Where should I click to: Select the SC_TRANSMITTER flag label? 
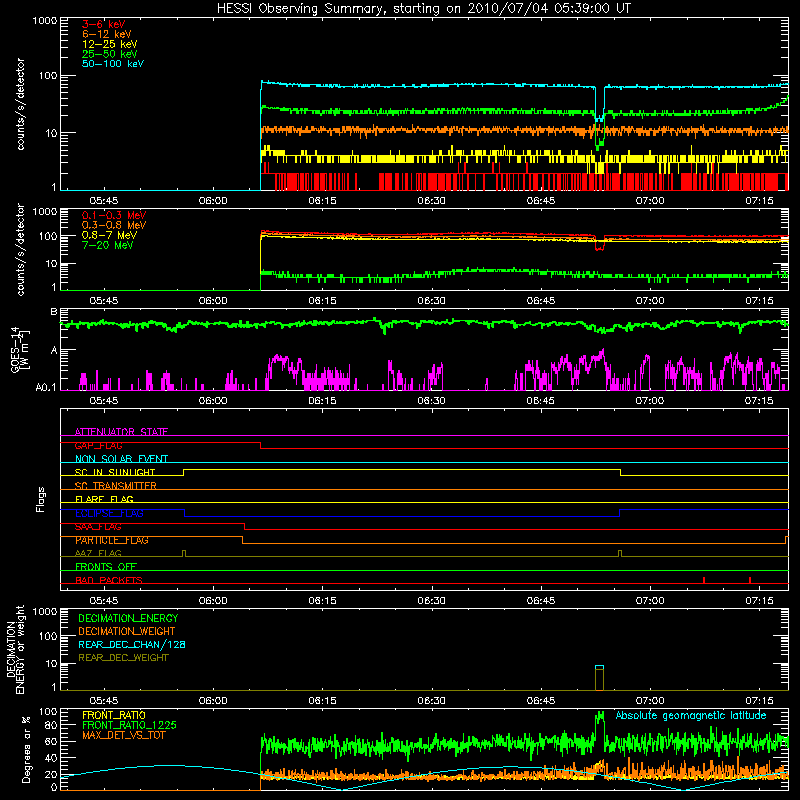pos(116,486)
